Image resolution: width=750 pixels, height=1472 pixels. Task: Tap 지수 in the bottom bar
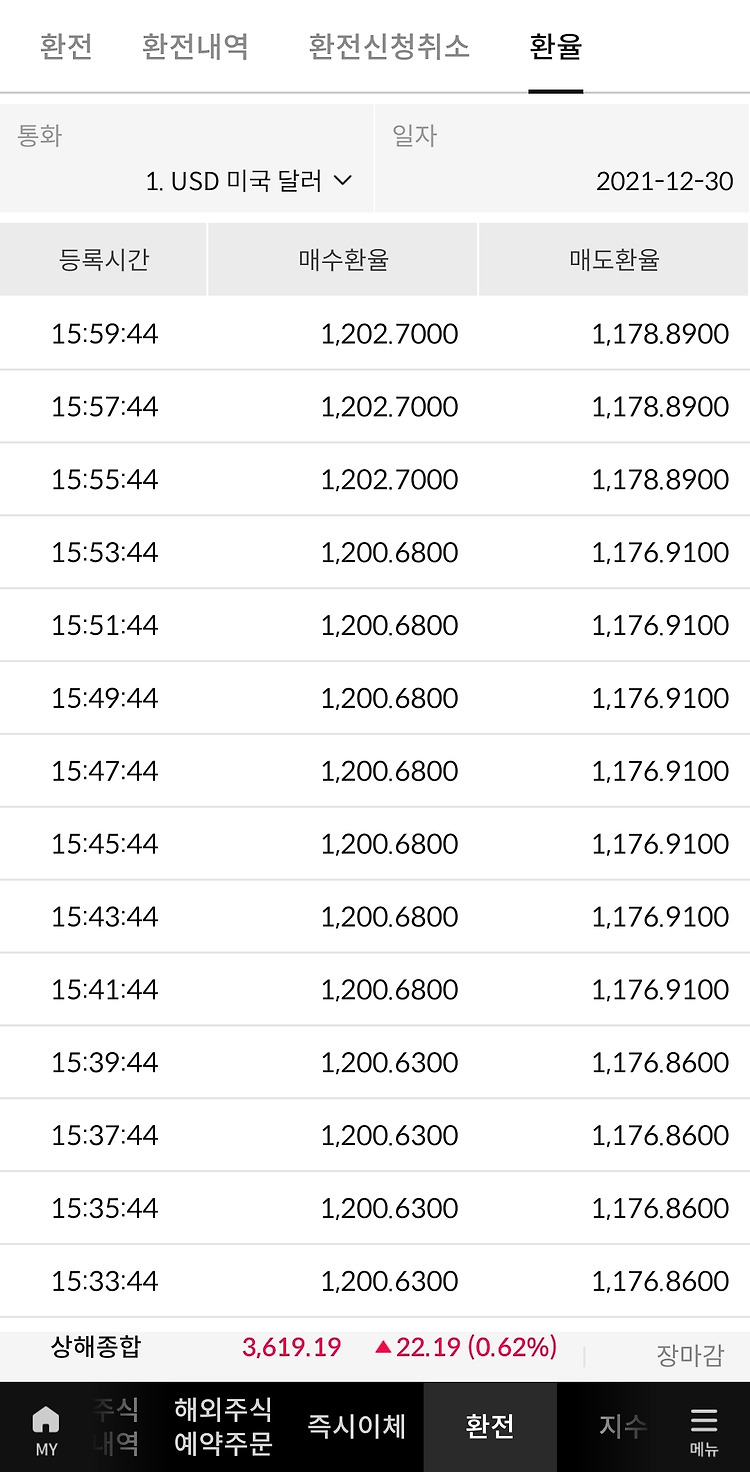coord(622,1427)
